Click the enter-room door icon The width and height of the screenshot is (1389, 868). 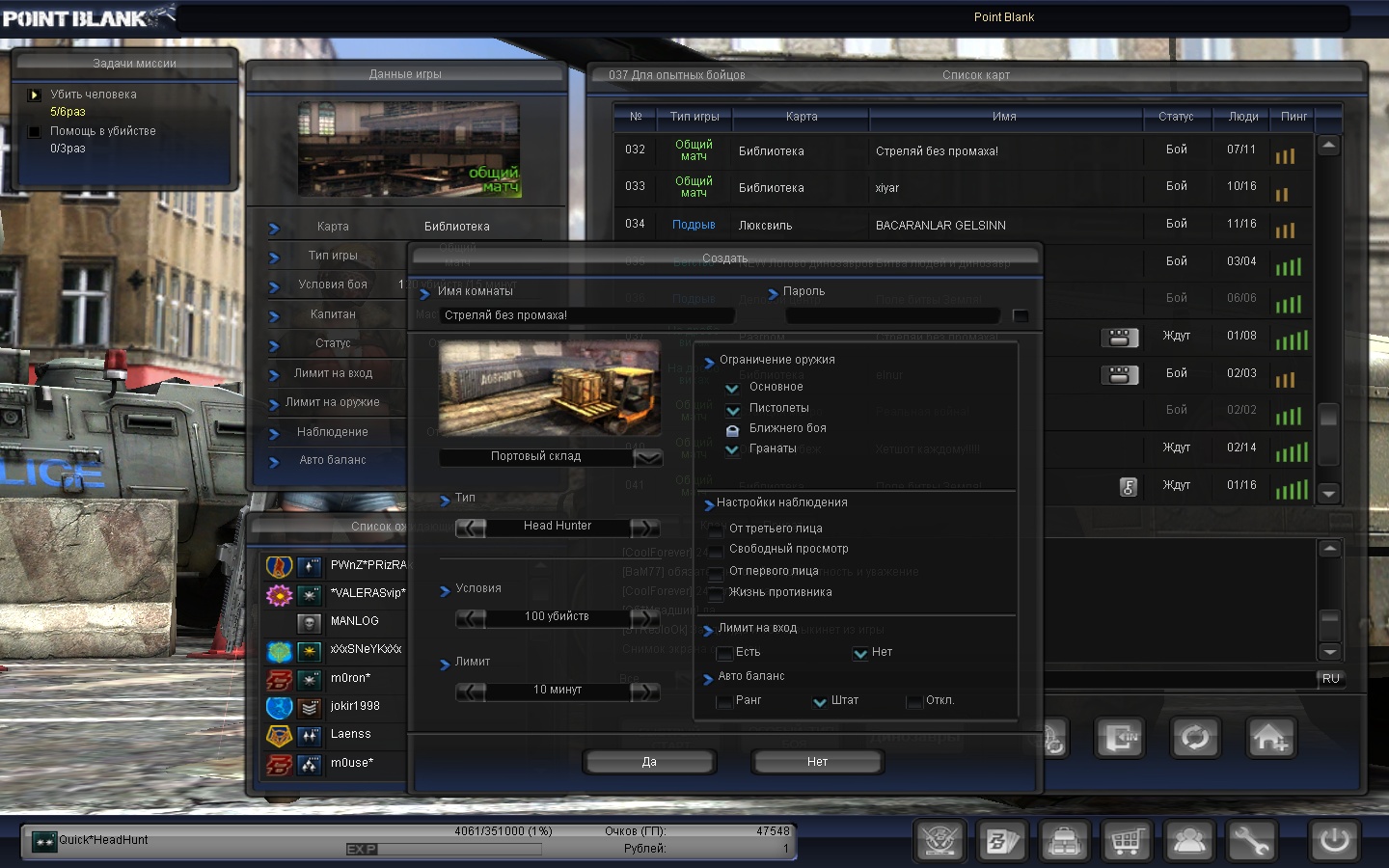point(1120,739)
